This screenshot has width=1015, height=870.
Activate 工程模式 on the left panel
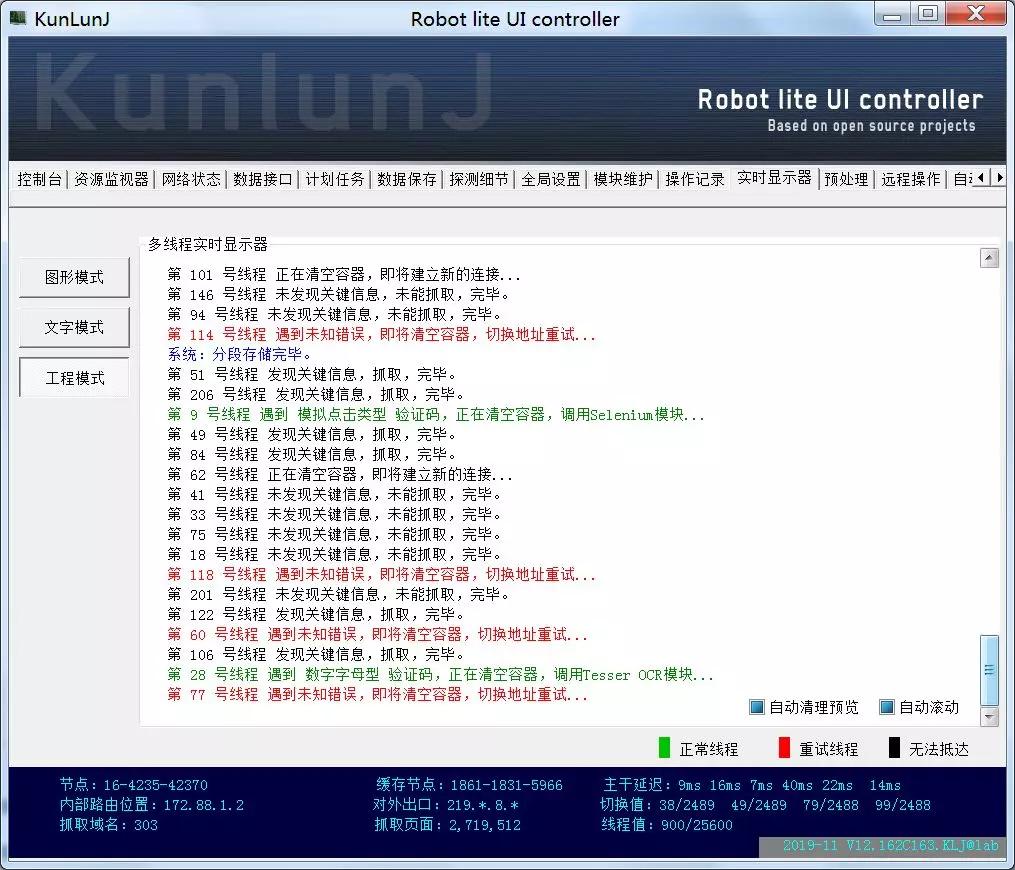[73, 377]
